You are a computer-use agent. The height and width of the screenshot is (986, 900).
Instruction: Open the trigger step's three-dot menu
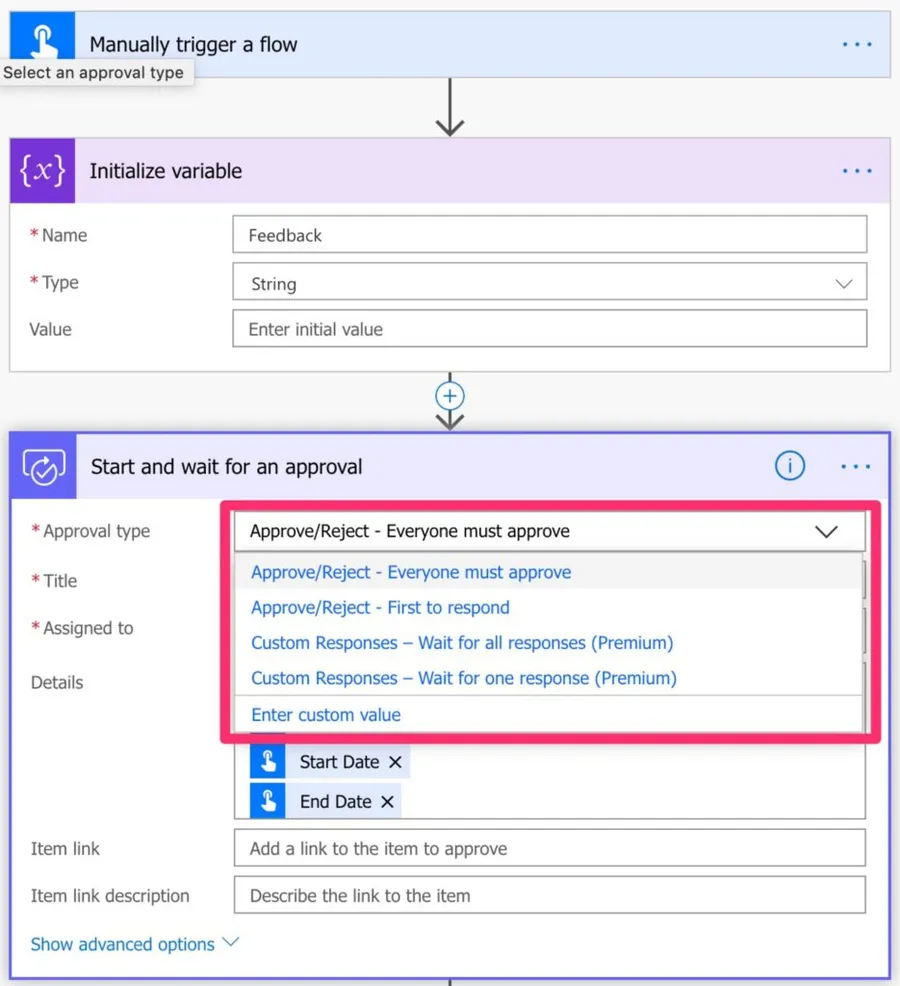click(x=857, y=45)
